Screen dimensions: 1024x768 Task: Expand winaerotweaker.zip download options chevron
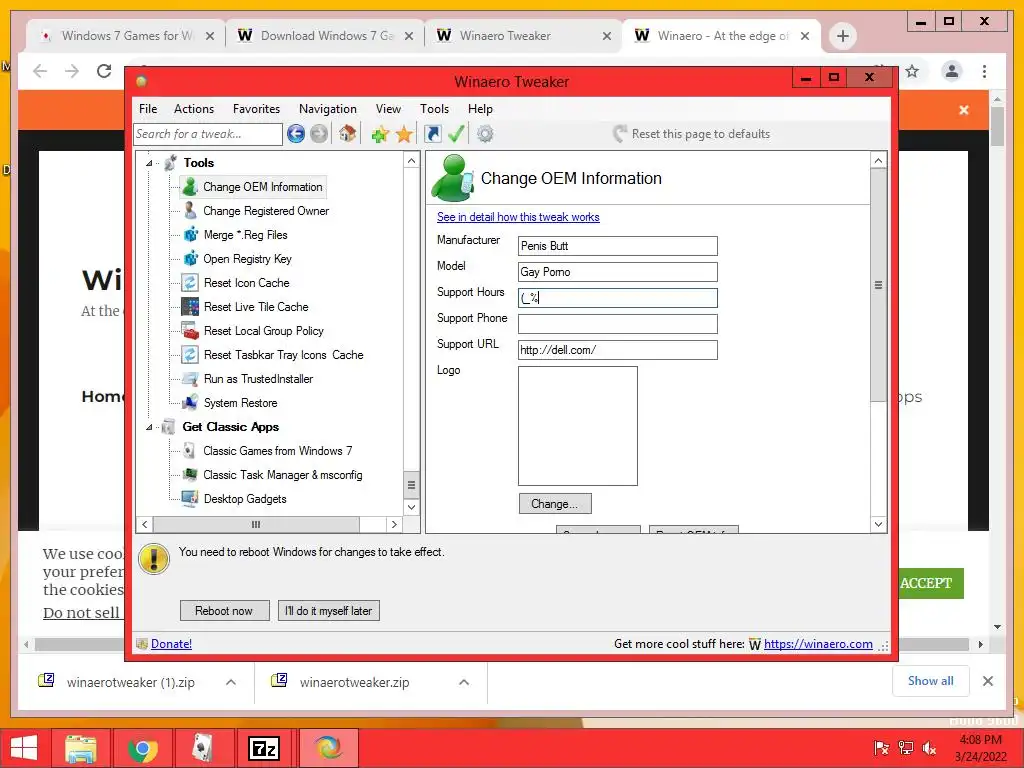click(464, 682)
